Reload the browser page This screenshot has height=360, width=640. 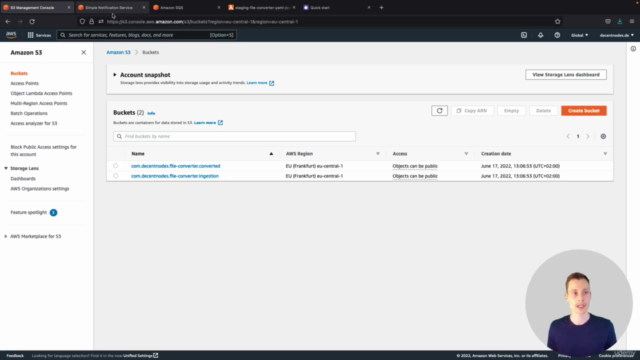32,21
